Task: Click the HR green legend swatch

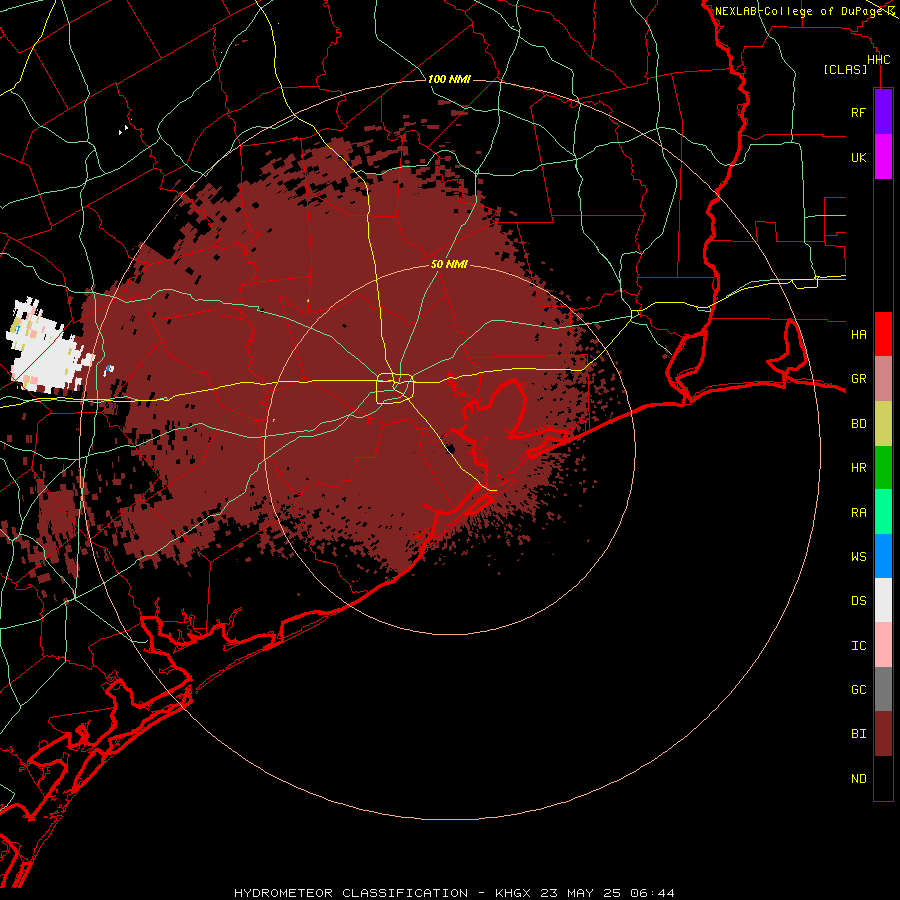Action: [883, 468]
